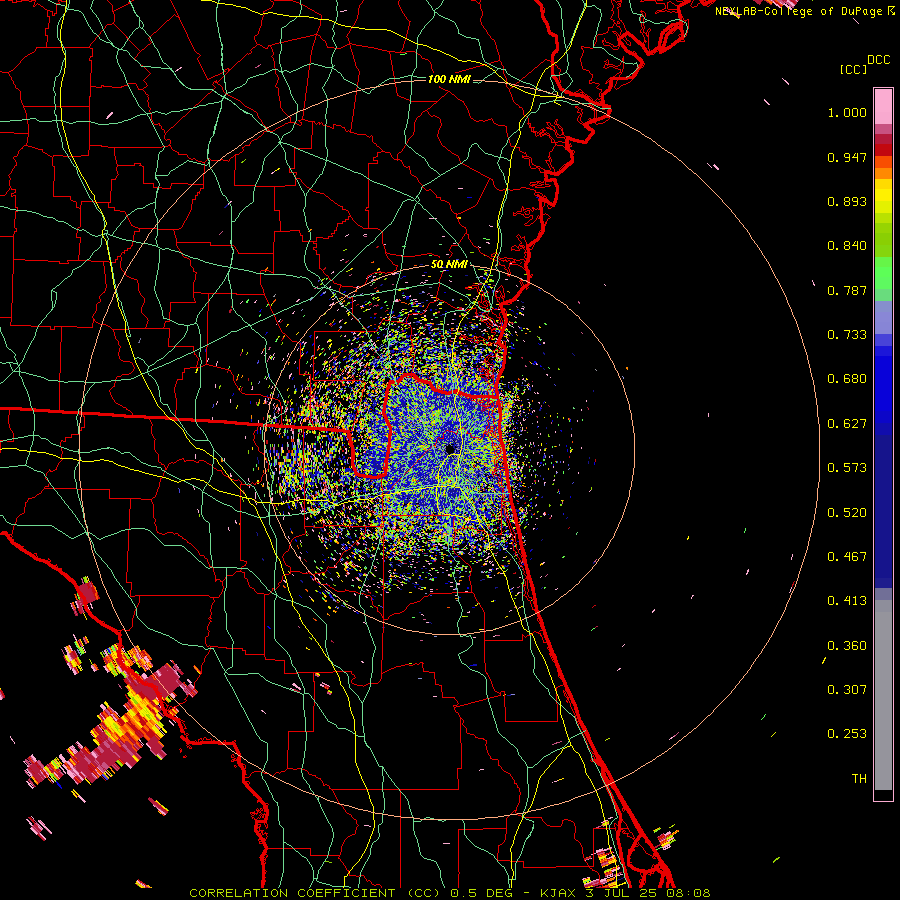The height and width of the screenshot is (900, 900).
Task: Select the 0.253 scale value
Action: [x=847, y=734]
